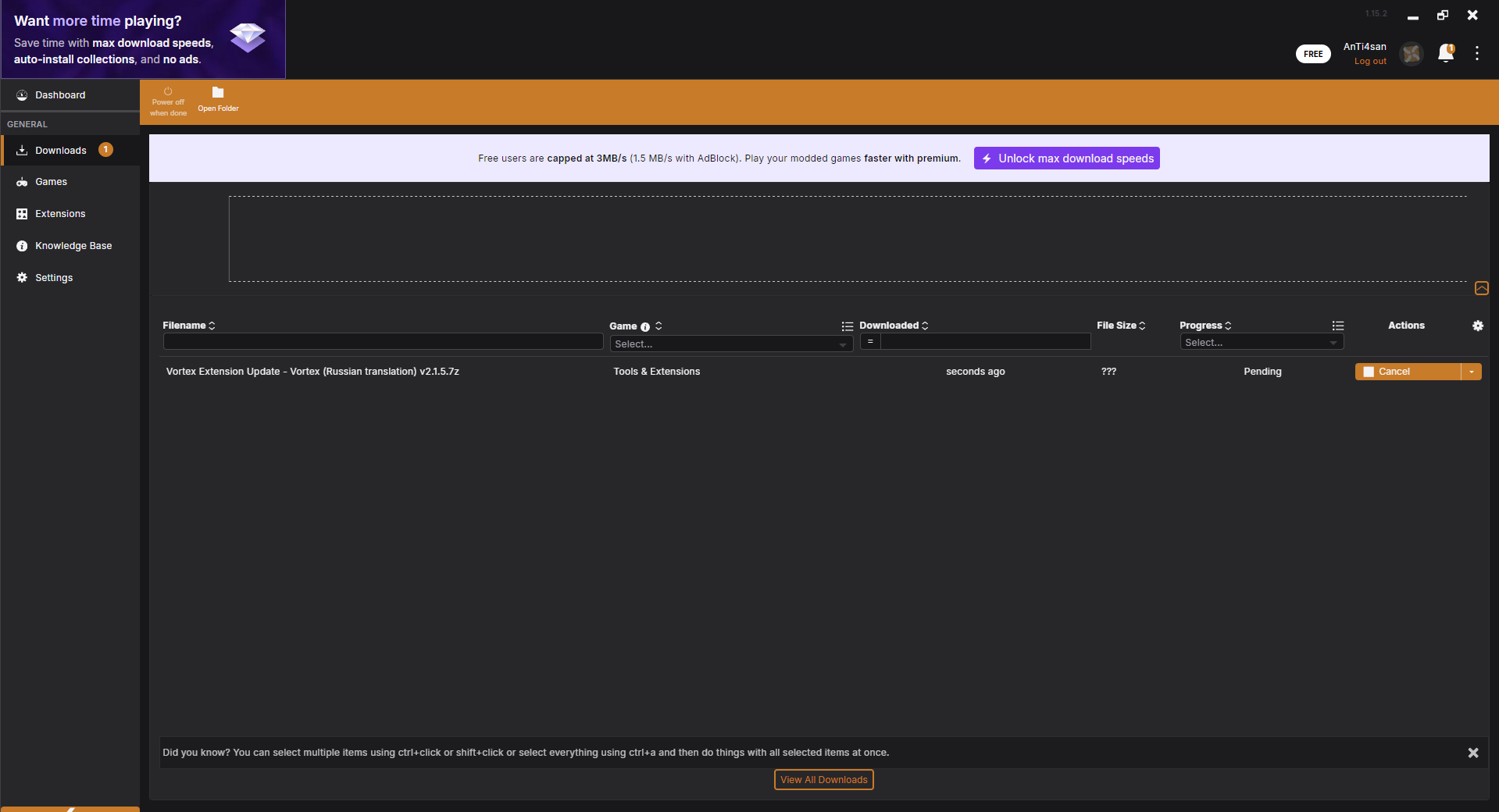
Task: Open the notifications bell
Action: (x=1444, y=53)
